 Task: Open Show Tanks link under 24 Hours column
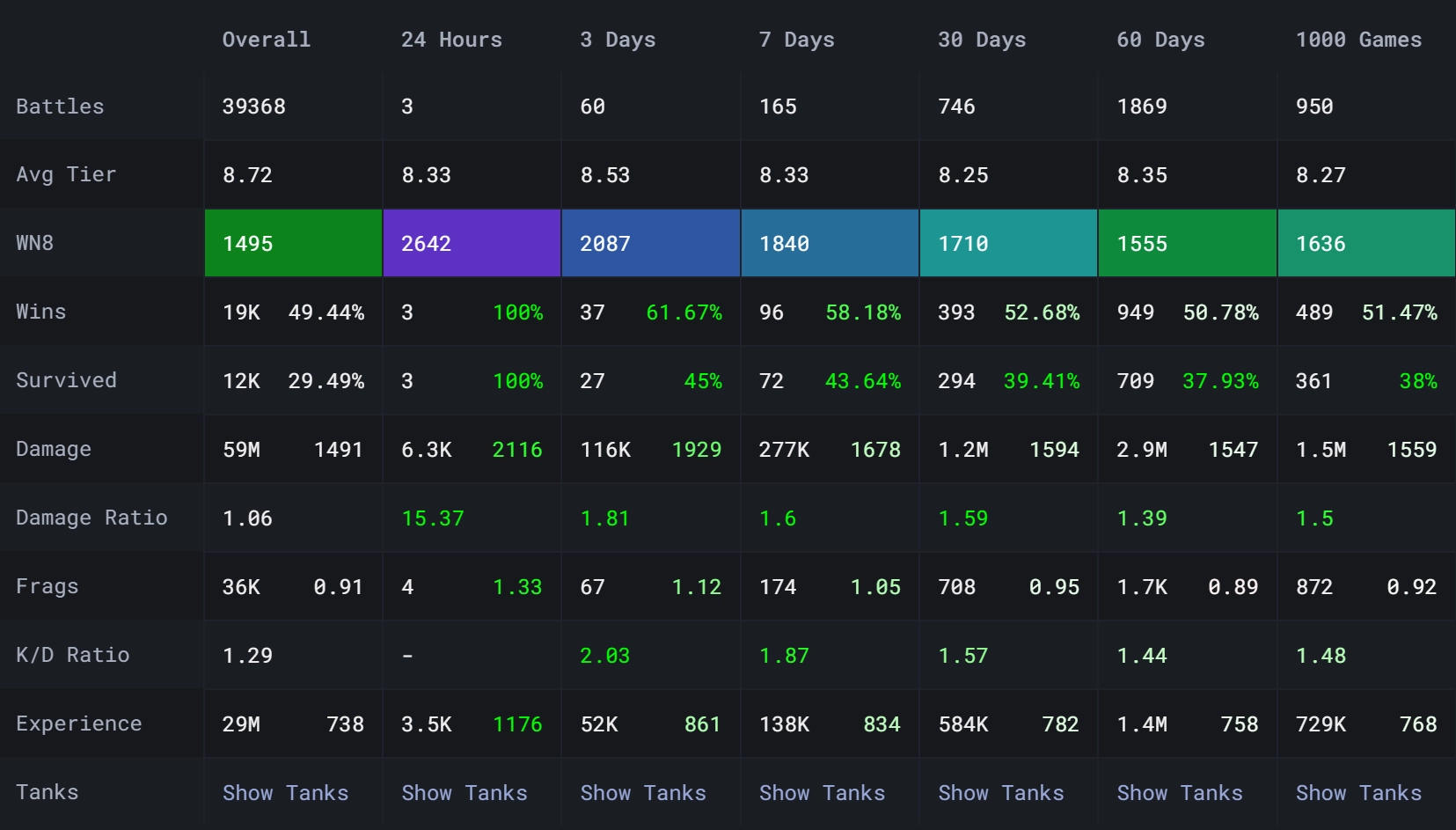click(465, 793)
